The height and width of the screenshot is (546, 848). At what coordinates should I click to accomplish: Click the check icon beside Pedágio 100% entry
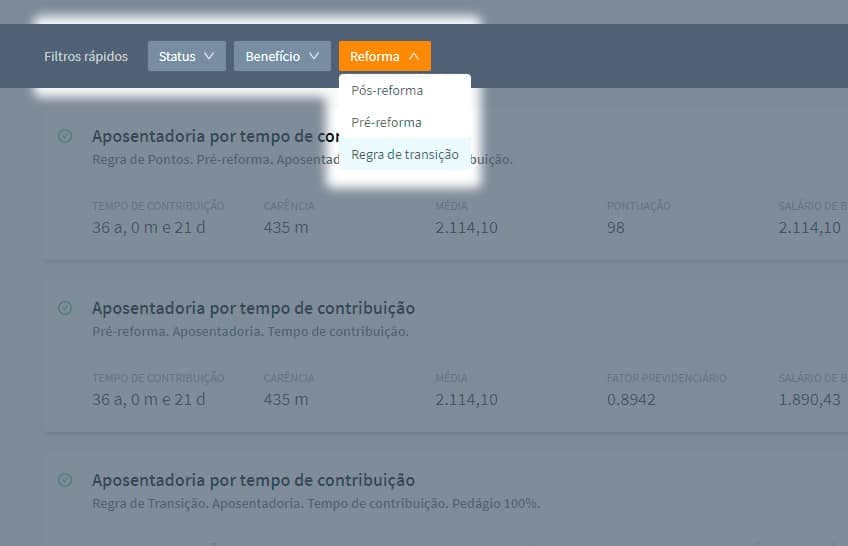pos(65,480)
